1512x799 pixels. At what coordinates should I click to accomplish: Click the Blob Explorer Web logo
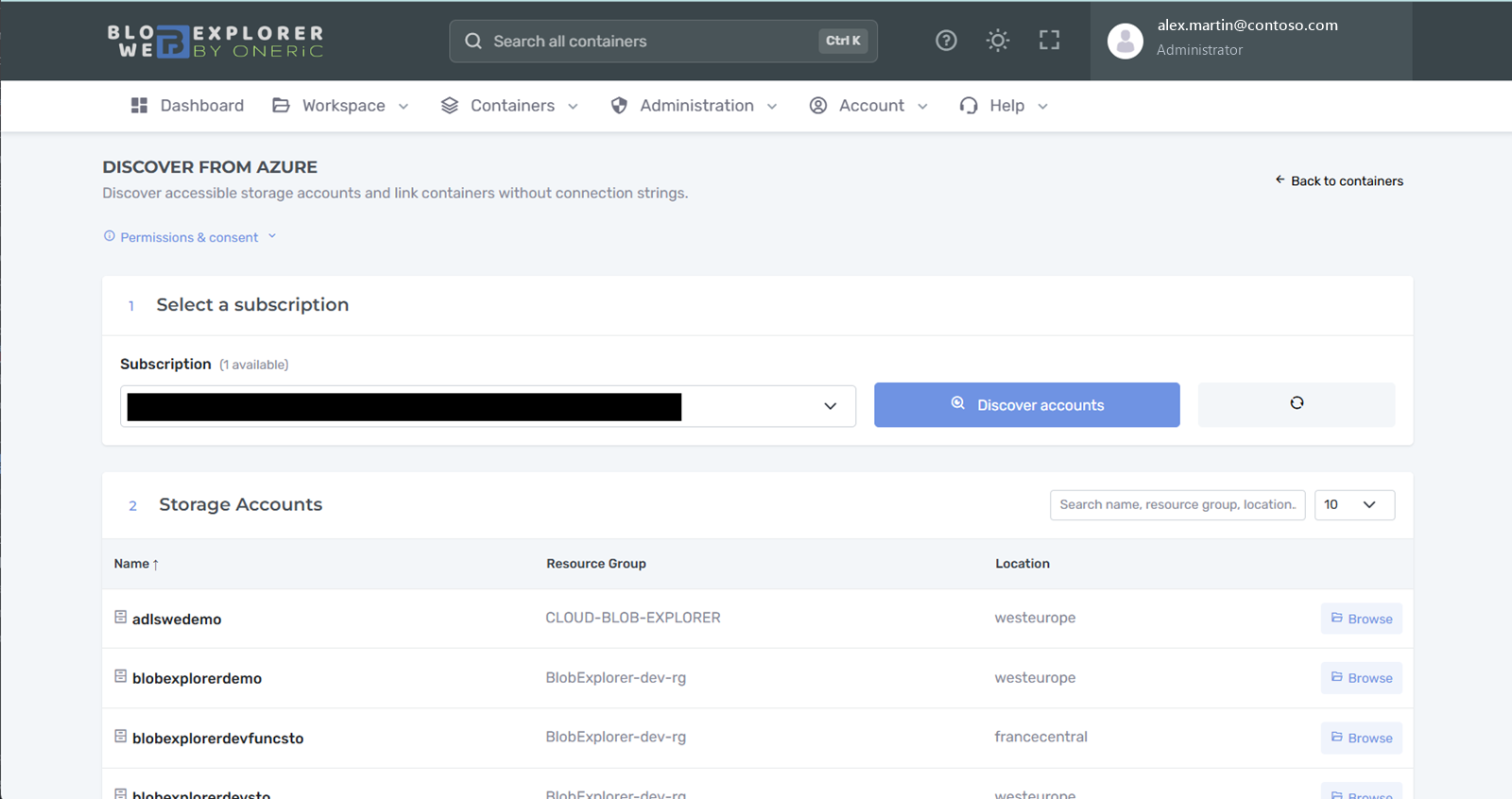[x=215, y=42]
